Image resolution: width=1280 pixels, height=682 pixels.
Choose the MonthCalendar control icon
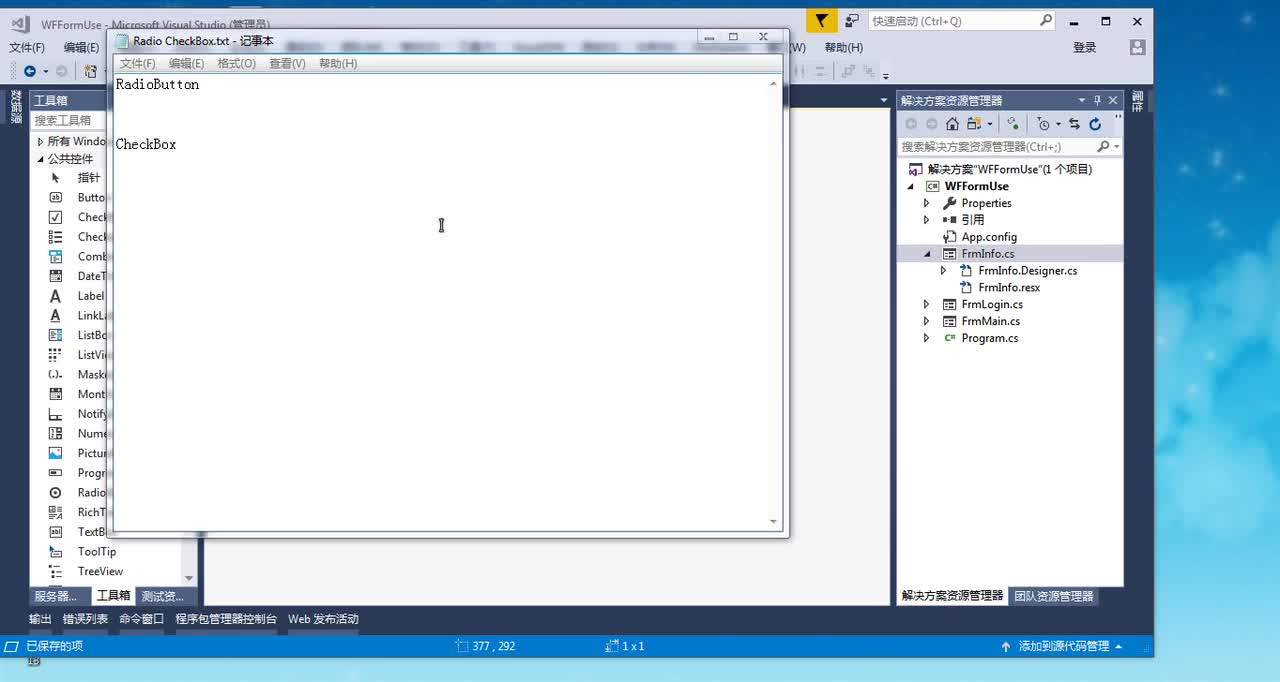click(x=56, y=394)
